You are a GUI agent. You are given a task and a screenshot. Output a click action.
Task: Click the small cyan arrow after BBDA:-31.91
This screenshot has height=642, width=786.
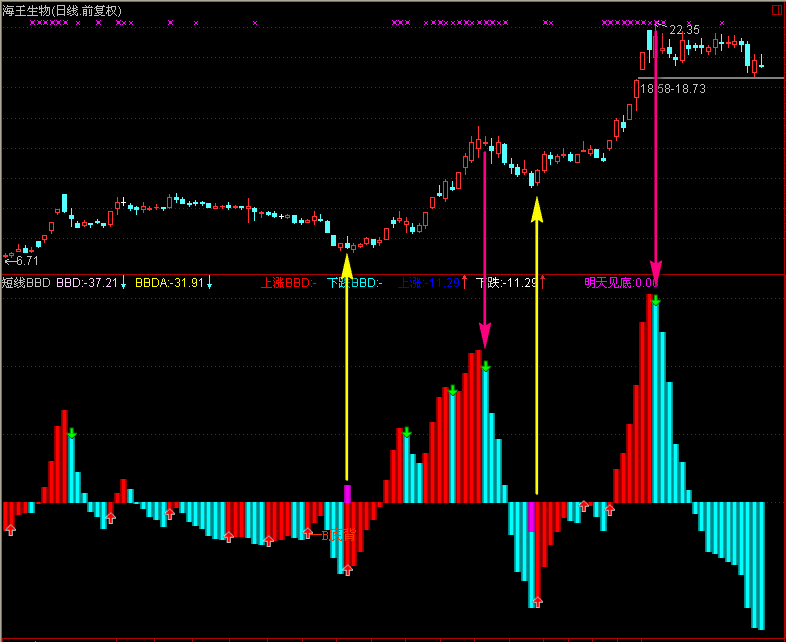210,283
